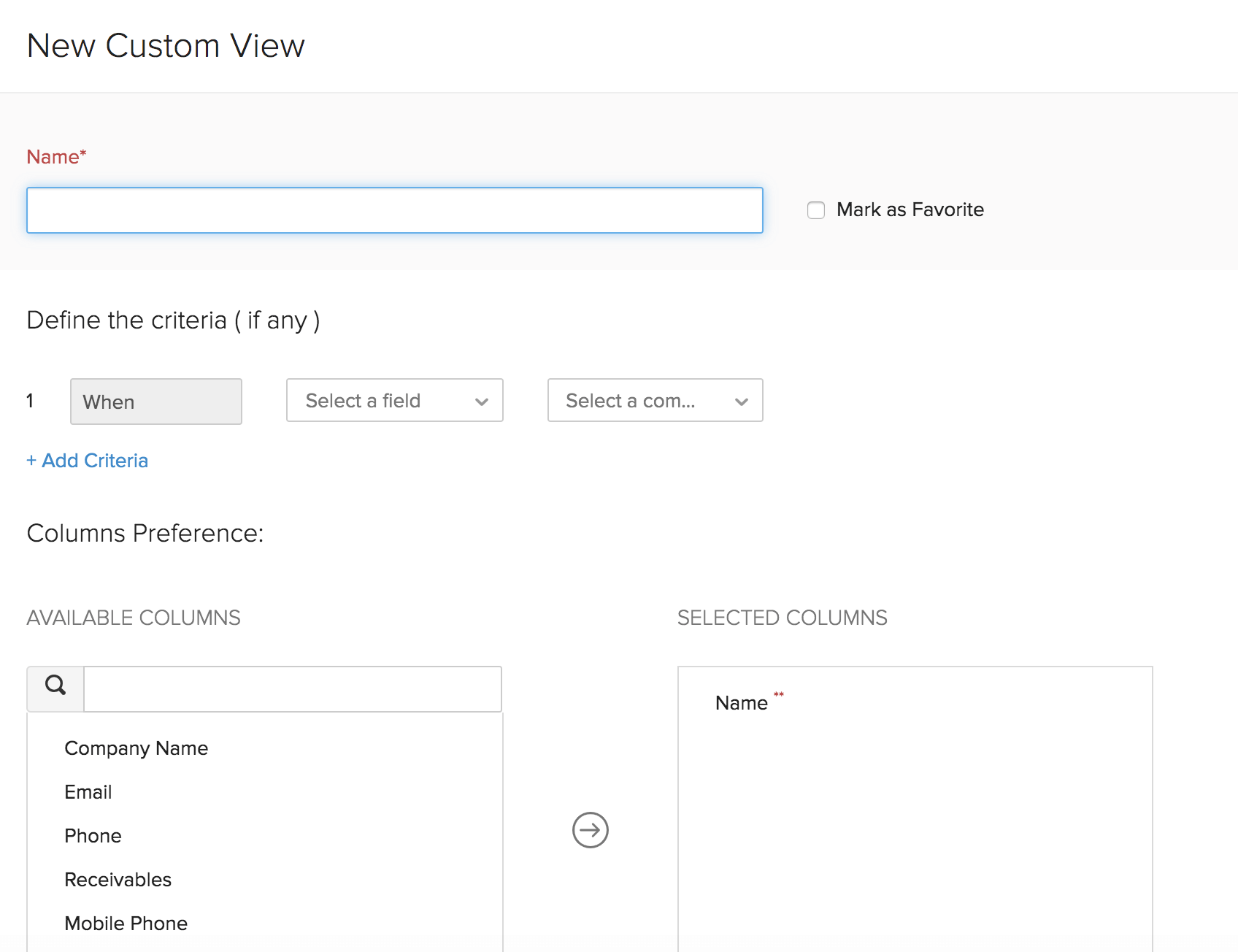Click the SELECTED COLUMNS heading

click(x=783, y=617)
